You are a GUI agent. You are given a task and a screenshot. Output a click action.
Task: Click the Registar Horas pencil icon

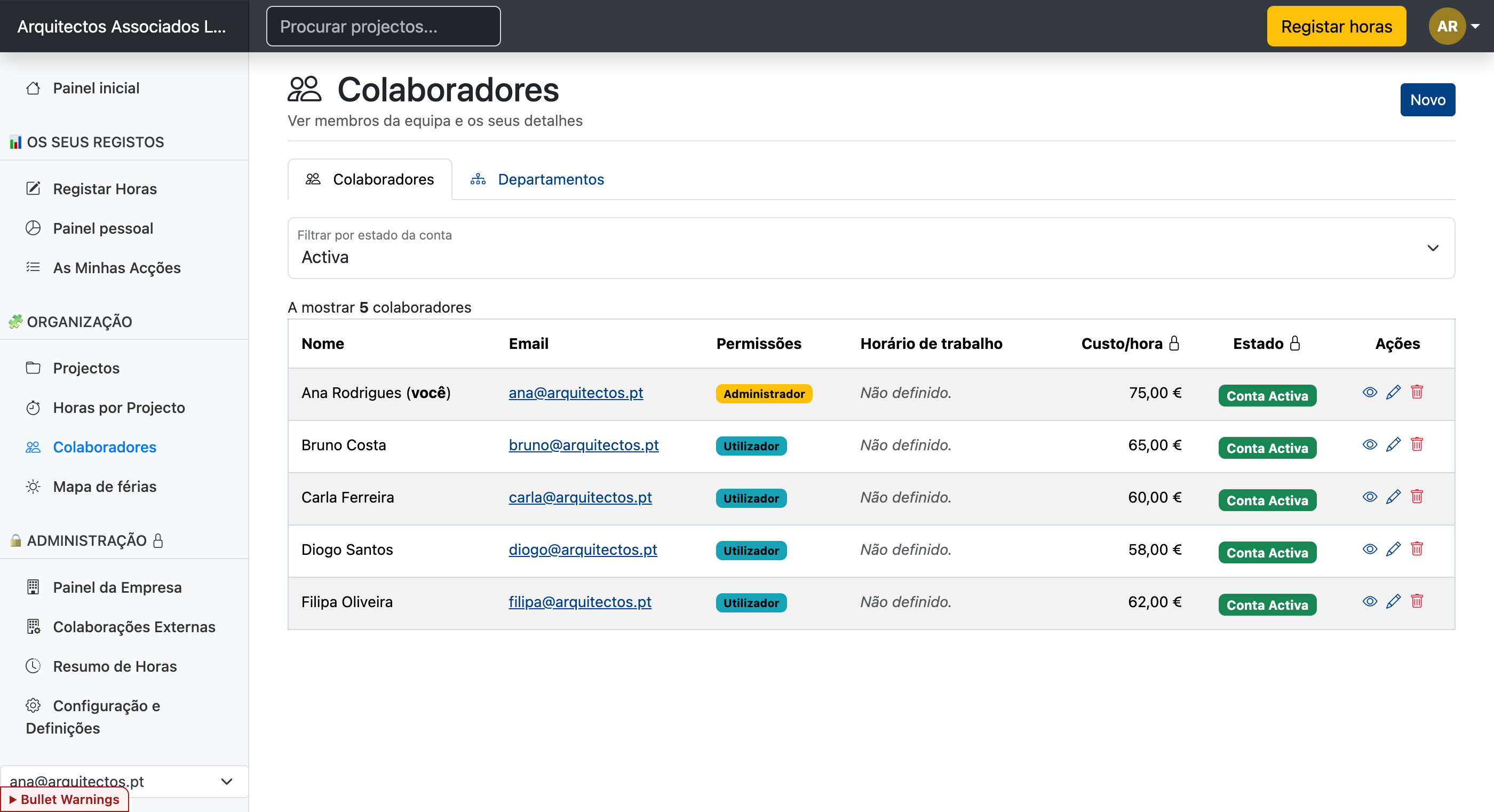33,188
